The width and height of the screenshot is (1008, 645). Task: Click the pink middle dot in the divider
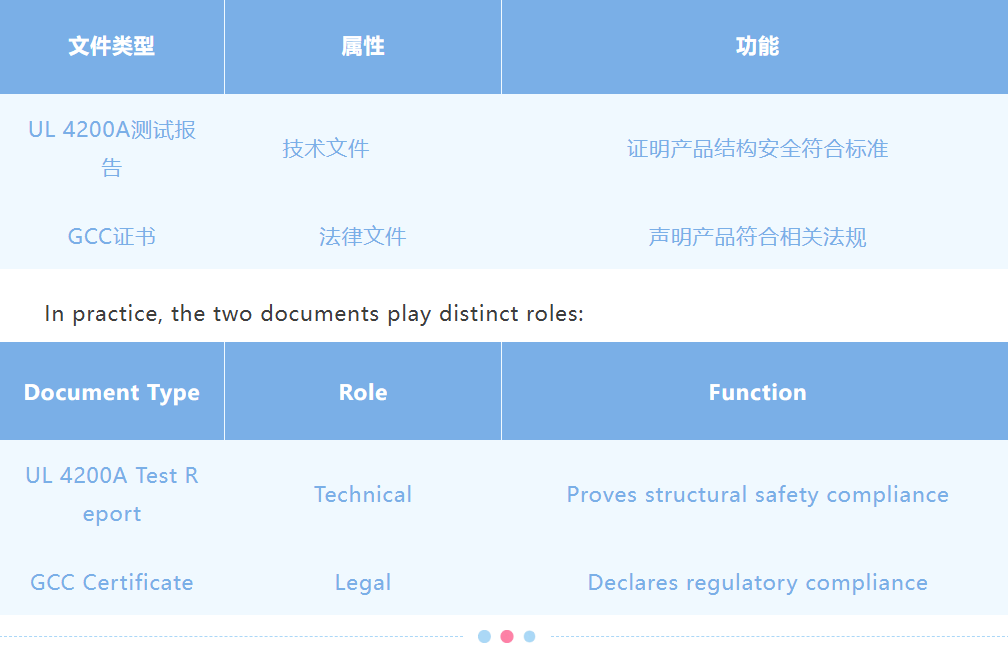[507, 636]
